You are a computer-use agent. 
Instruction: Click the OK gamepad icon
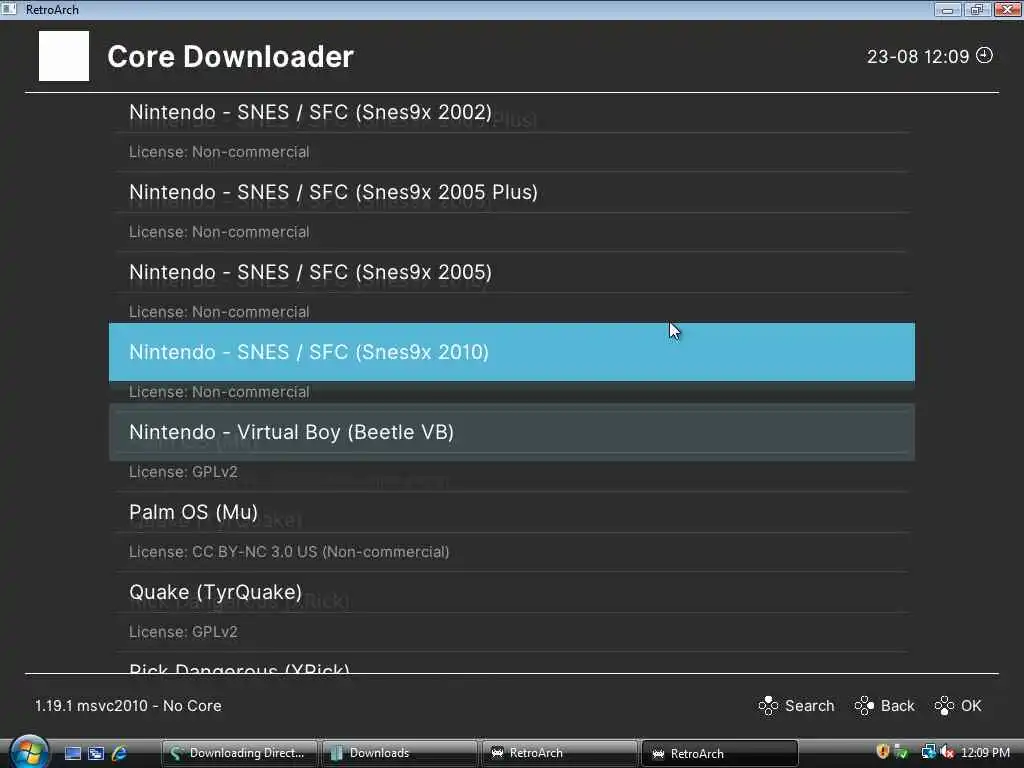point(944,706)
